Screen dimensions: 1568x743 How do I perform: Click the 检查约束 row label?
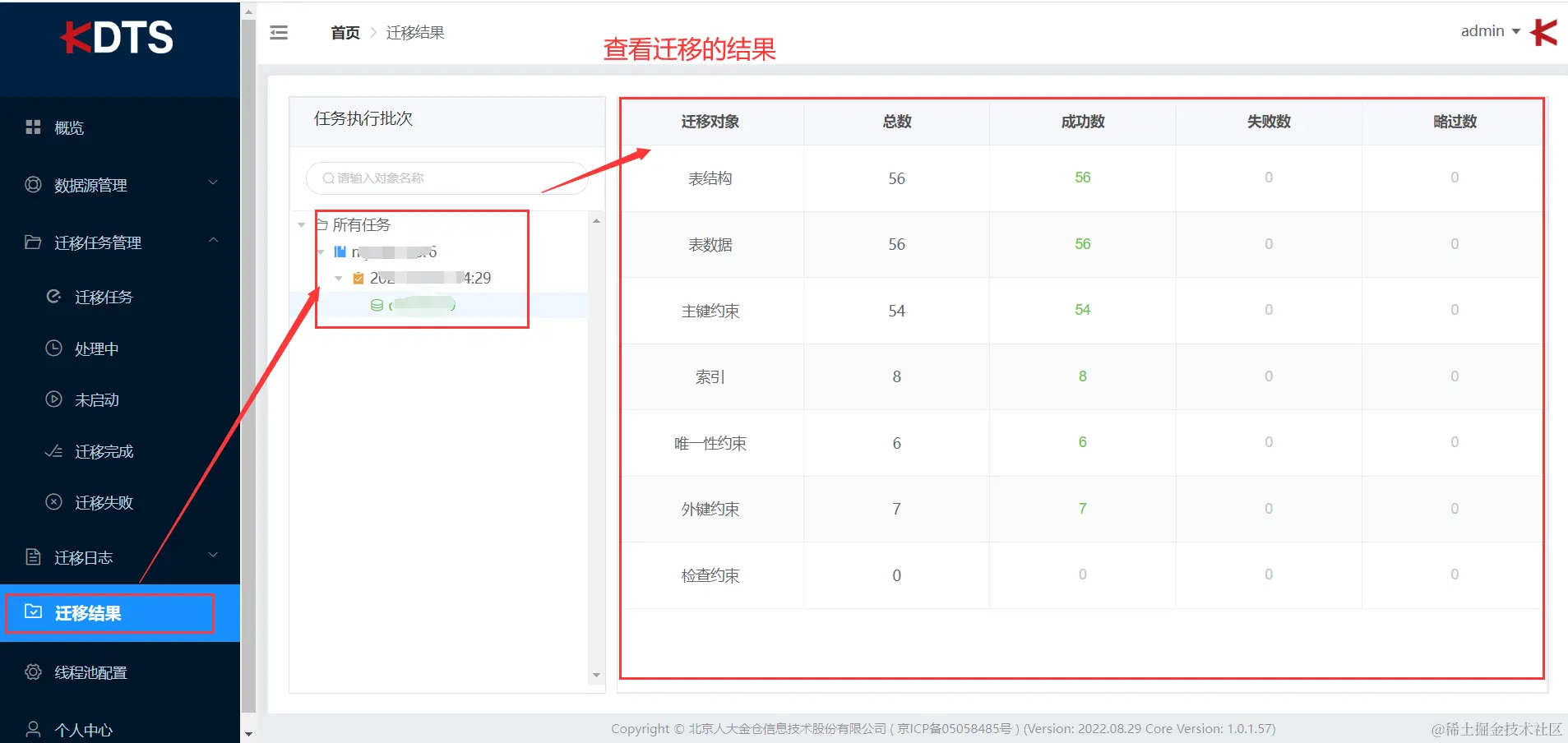pyautogui.click(x=710, y=576)
